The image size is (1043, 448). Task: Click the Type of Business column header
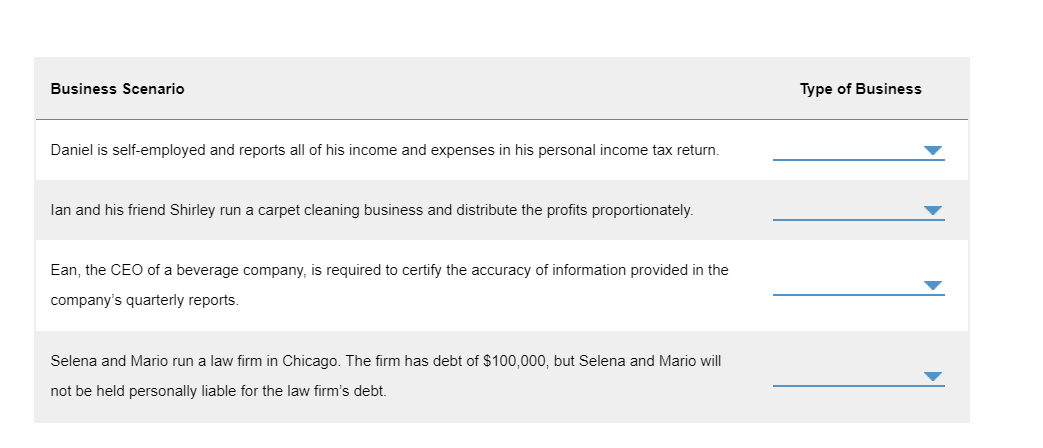pyautogui.click(x=860, y=89)
